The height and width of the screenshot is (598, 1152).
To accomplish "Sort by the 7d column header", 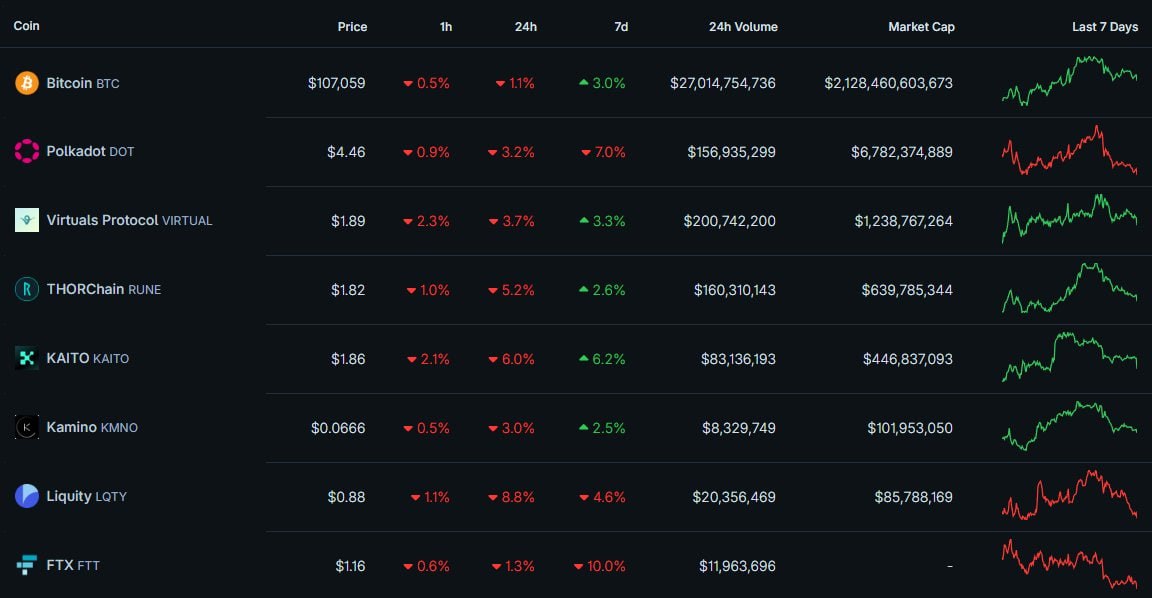I will coord(621,26).
